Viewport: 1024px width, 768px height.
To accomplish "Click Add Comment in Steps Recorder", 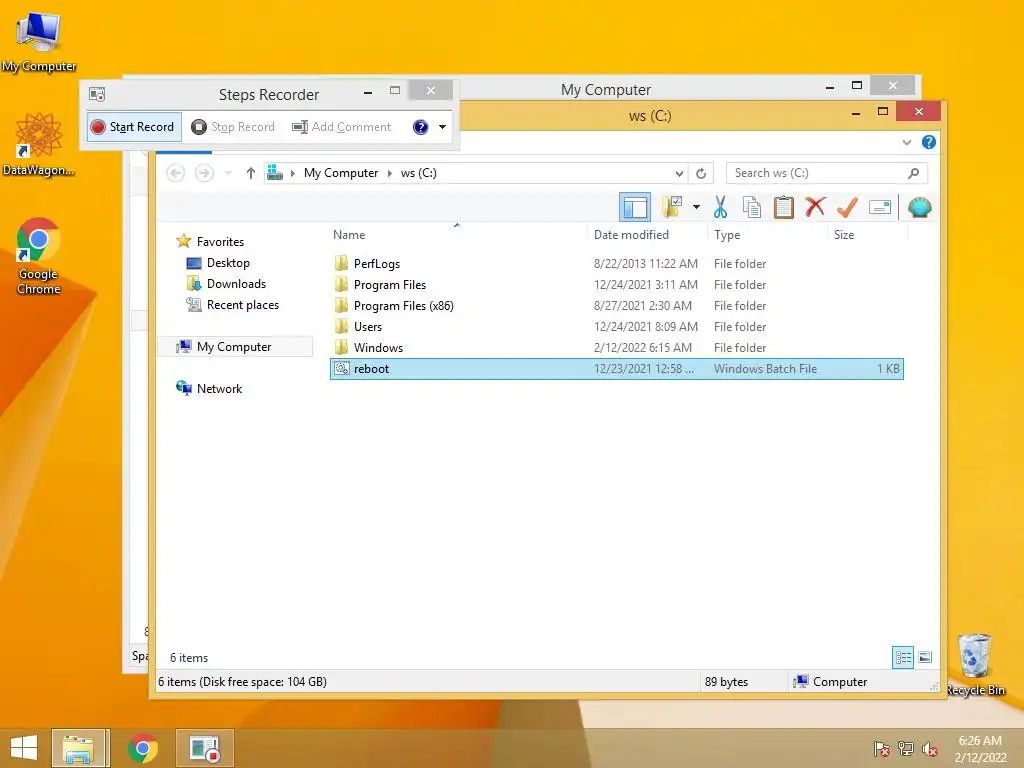I will [342, 127].
